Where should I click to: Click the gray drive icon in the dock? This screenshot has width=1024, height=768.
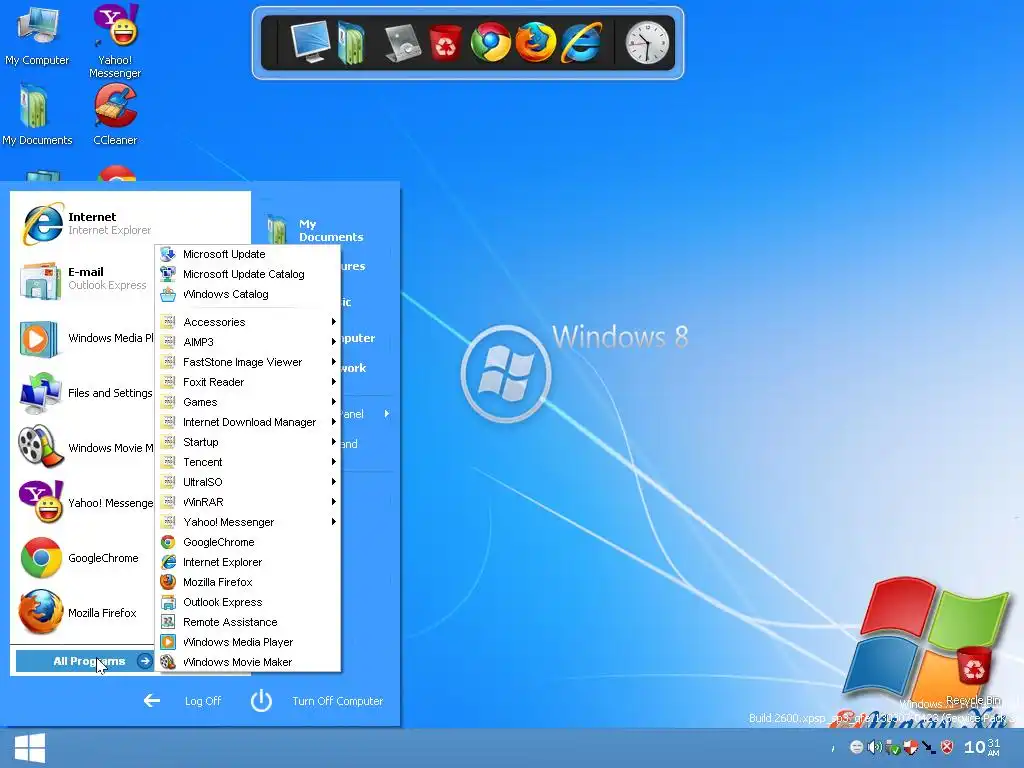click(x=402, y=43)
